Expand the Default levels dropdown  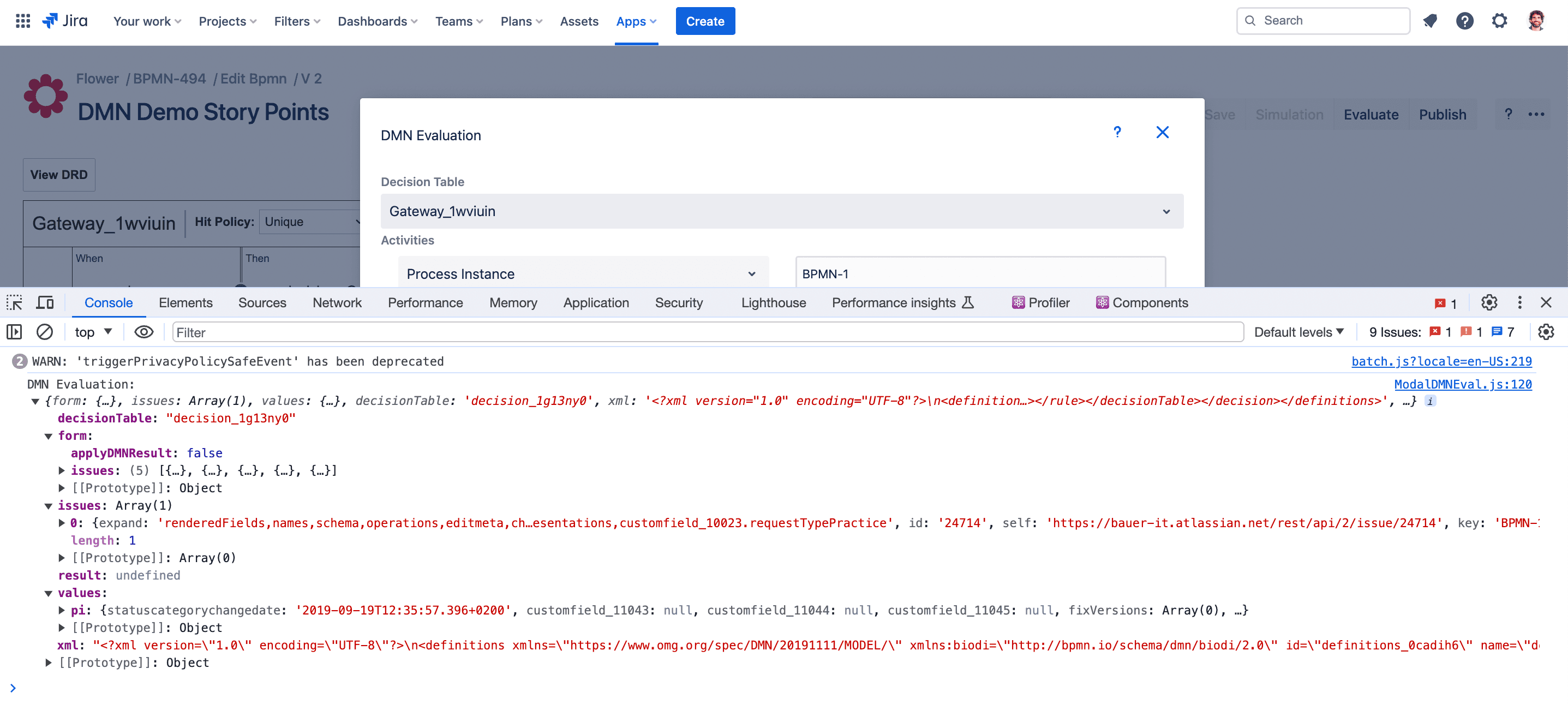(x=1298, y=332)
